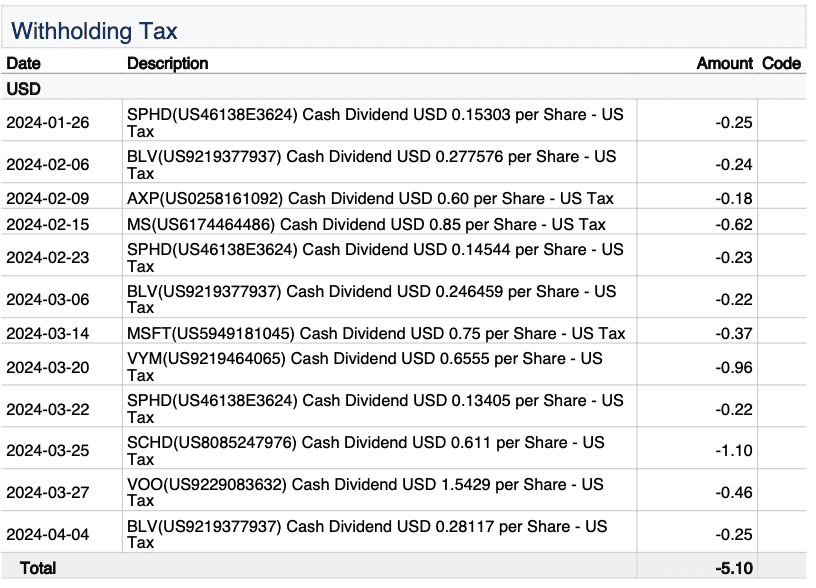Click the Total row label
816x588 pixels.
(37, 568)
